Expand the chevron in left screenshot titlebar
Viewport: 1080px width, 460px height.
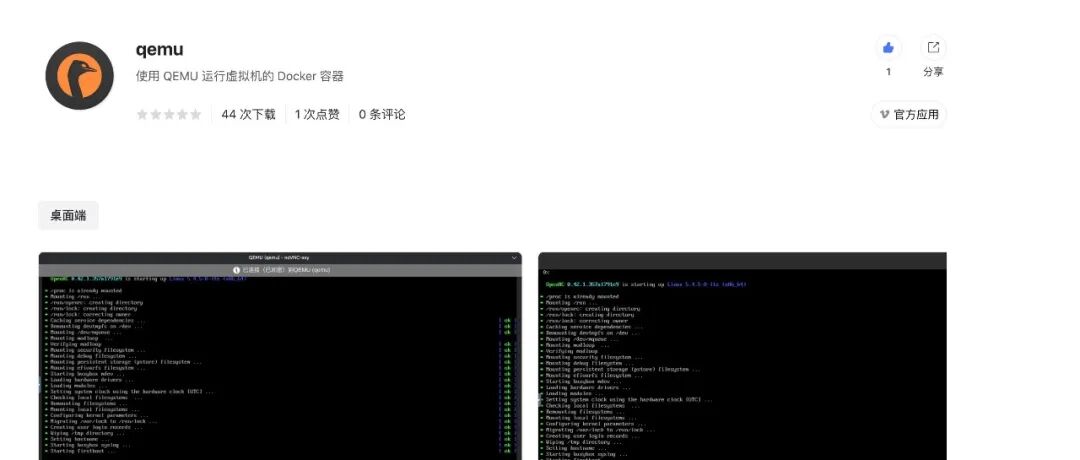(514, 258)
